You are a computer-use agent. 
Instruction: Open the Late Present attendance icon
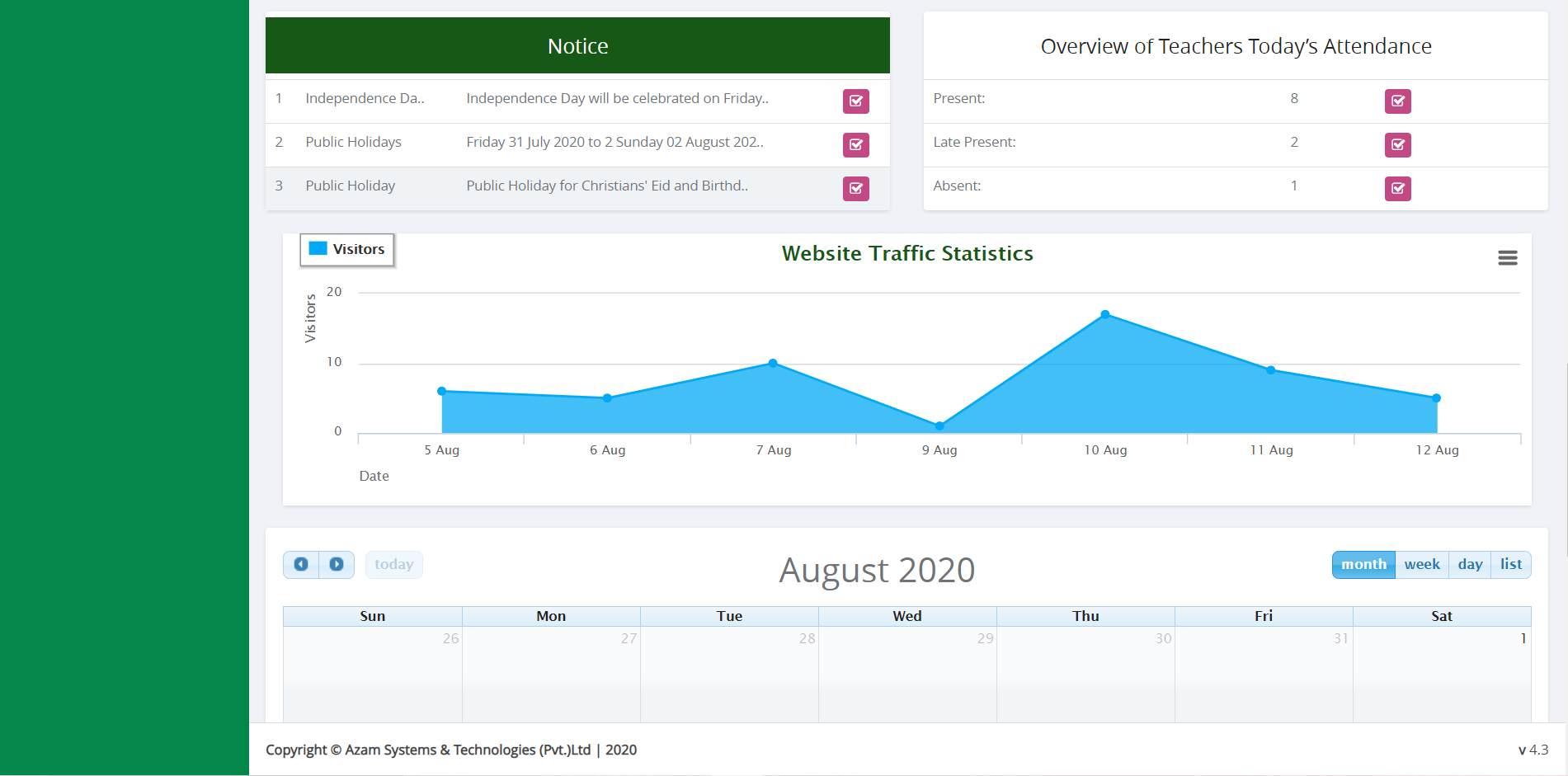pyautogui.click(x=1397, y=145)
